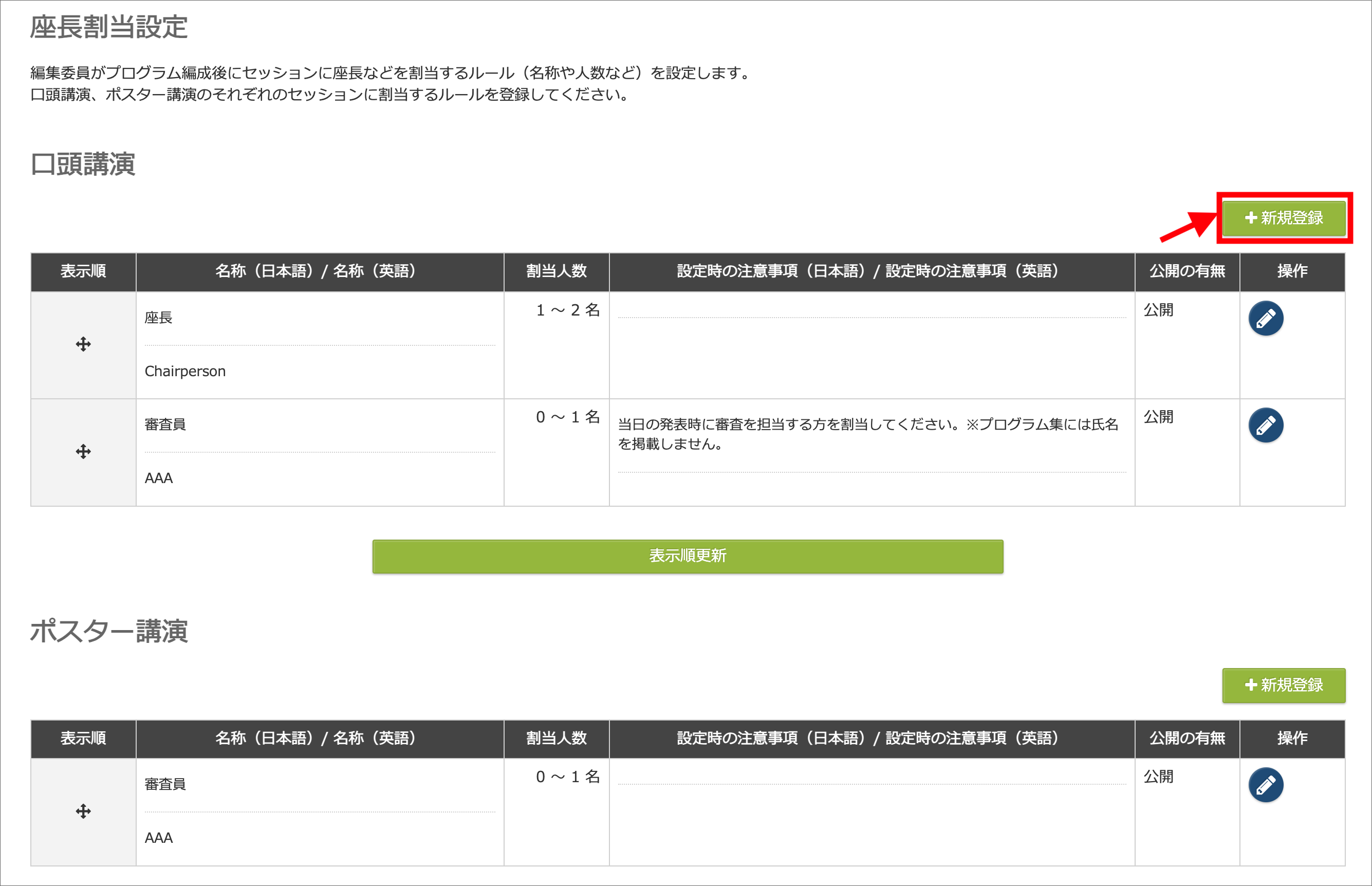Image resolution: width=1372 pixels, height=886 pixels.
Task: Grab move handle for poster 審査員 row
Action: (83, 811)
